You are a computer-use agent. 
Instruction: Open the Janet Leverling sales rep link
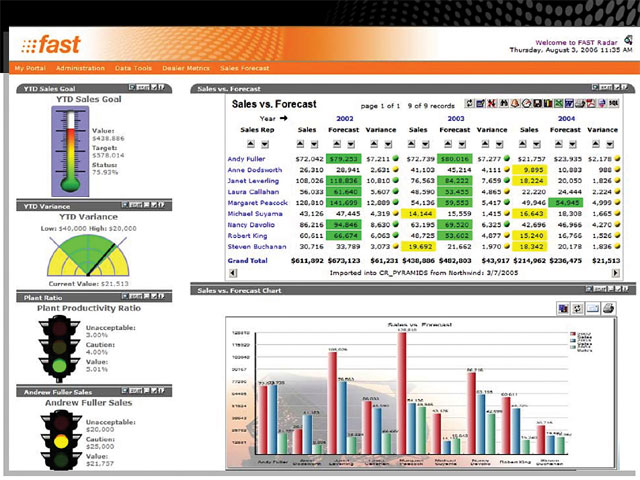tap(253, 181)
